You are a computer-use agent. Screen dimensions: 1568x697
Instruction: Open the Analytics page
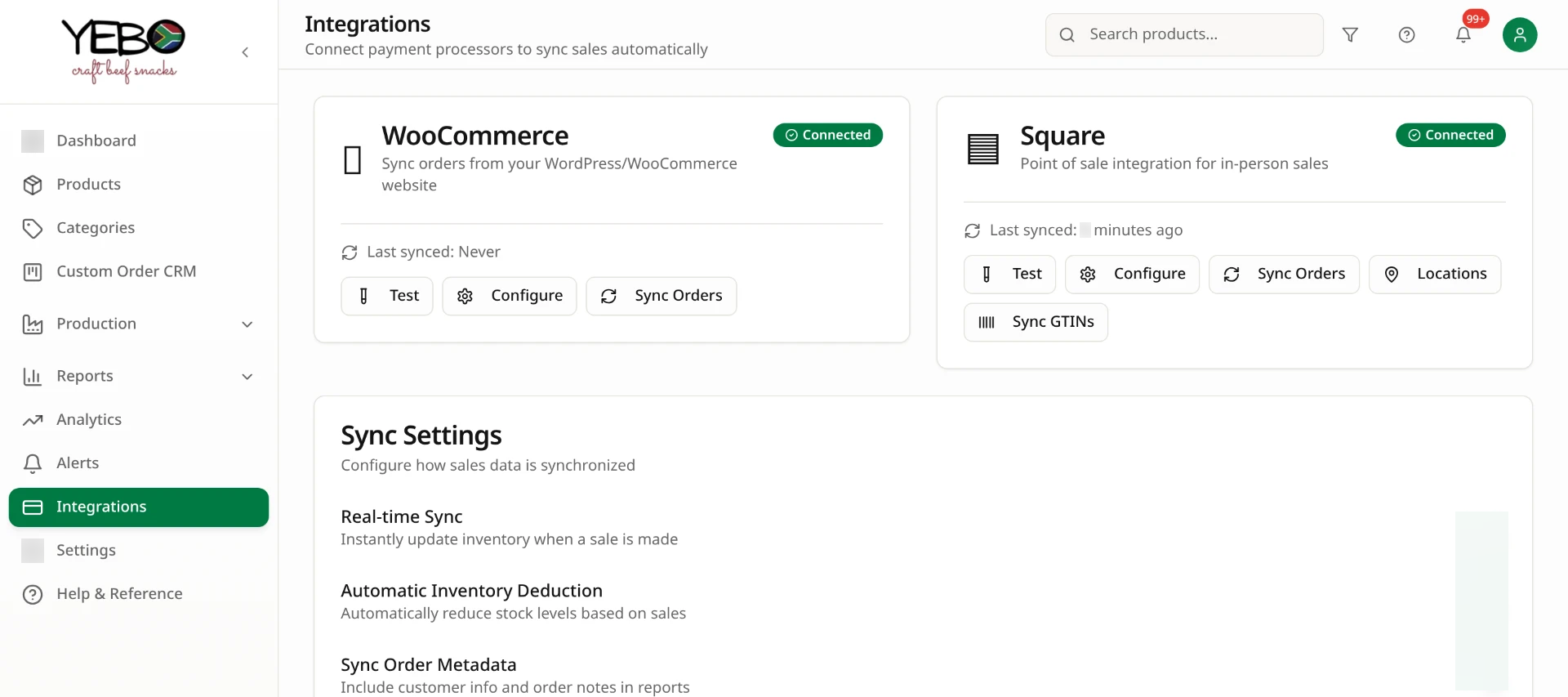click(139, 420)
